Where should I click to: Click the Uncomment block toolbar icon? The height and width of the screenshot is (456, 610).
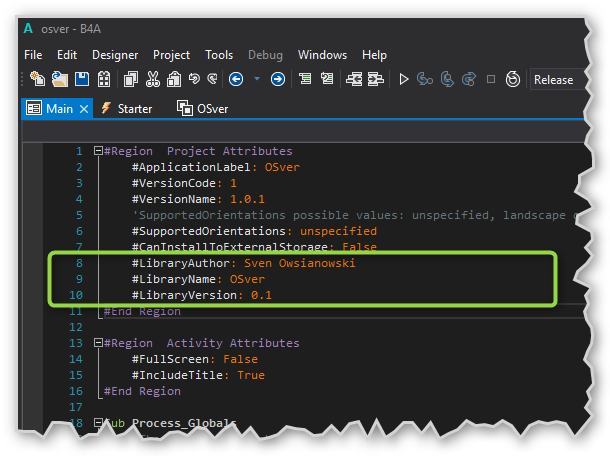tap(327, 79)
